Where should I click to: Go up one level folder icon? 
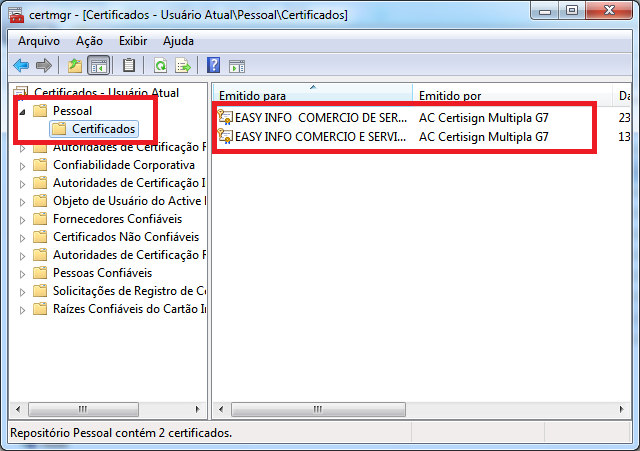coord(75,65)
